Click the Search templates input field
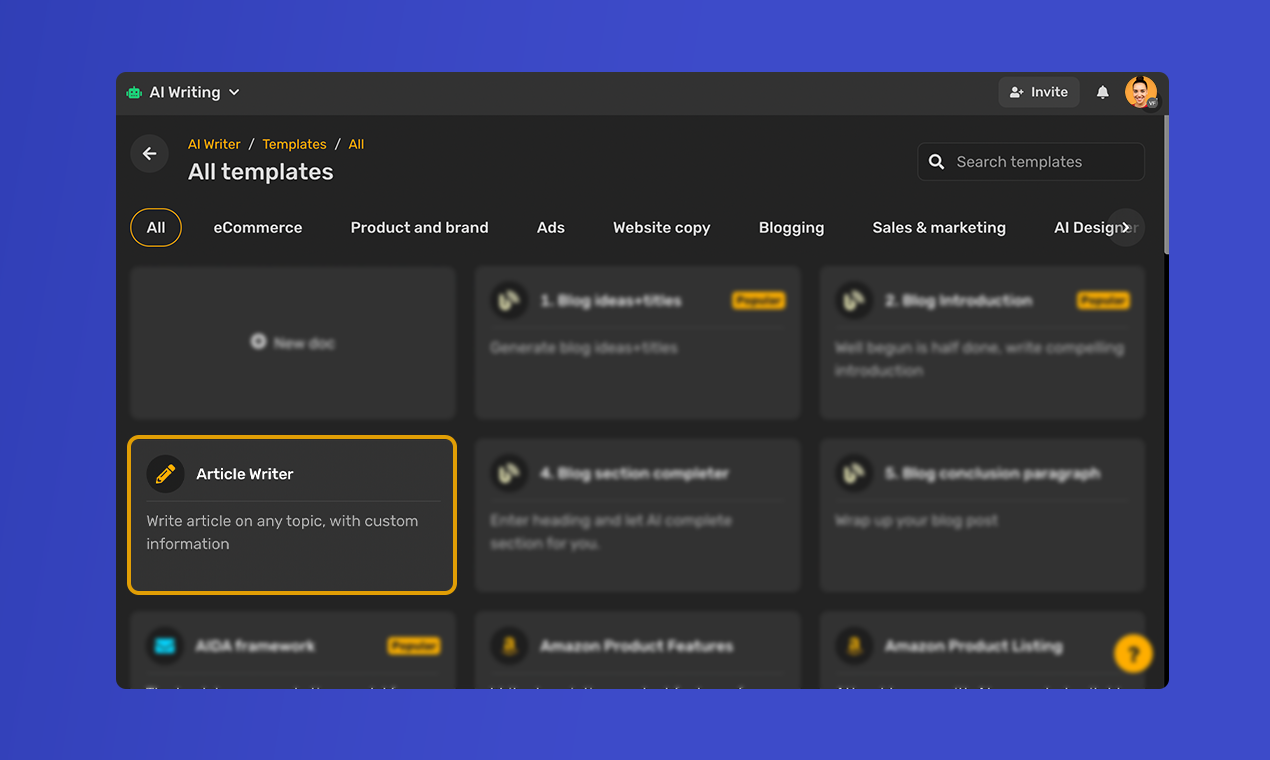Image resolution: width=1270 pixels, height=760 pixels. click(1040, 162)
